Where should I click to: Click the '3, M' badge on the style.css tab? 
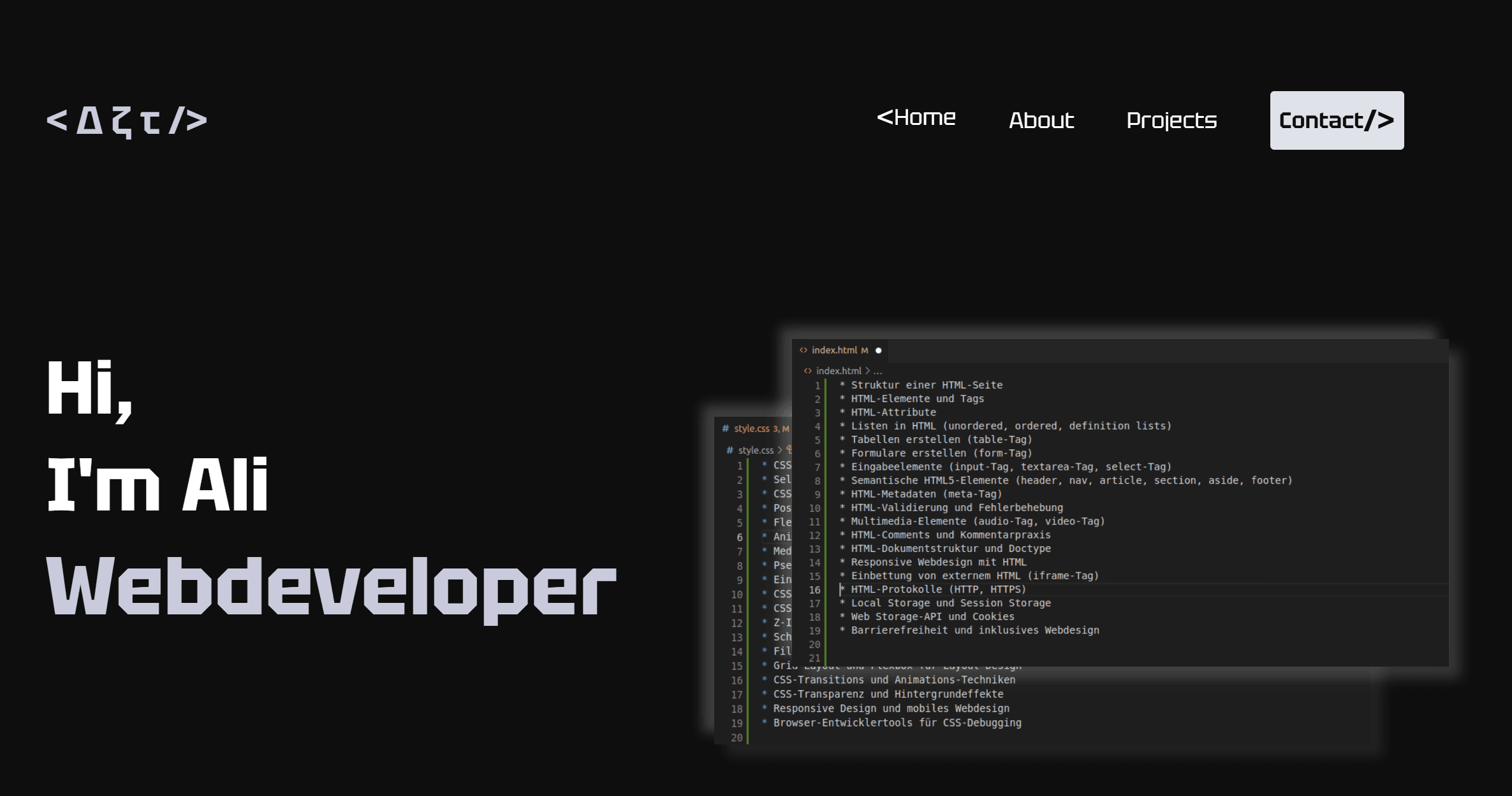coord(781,429)
